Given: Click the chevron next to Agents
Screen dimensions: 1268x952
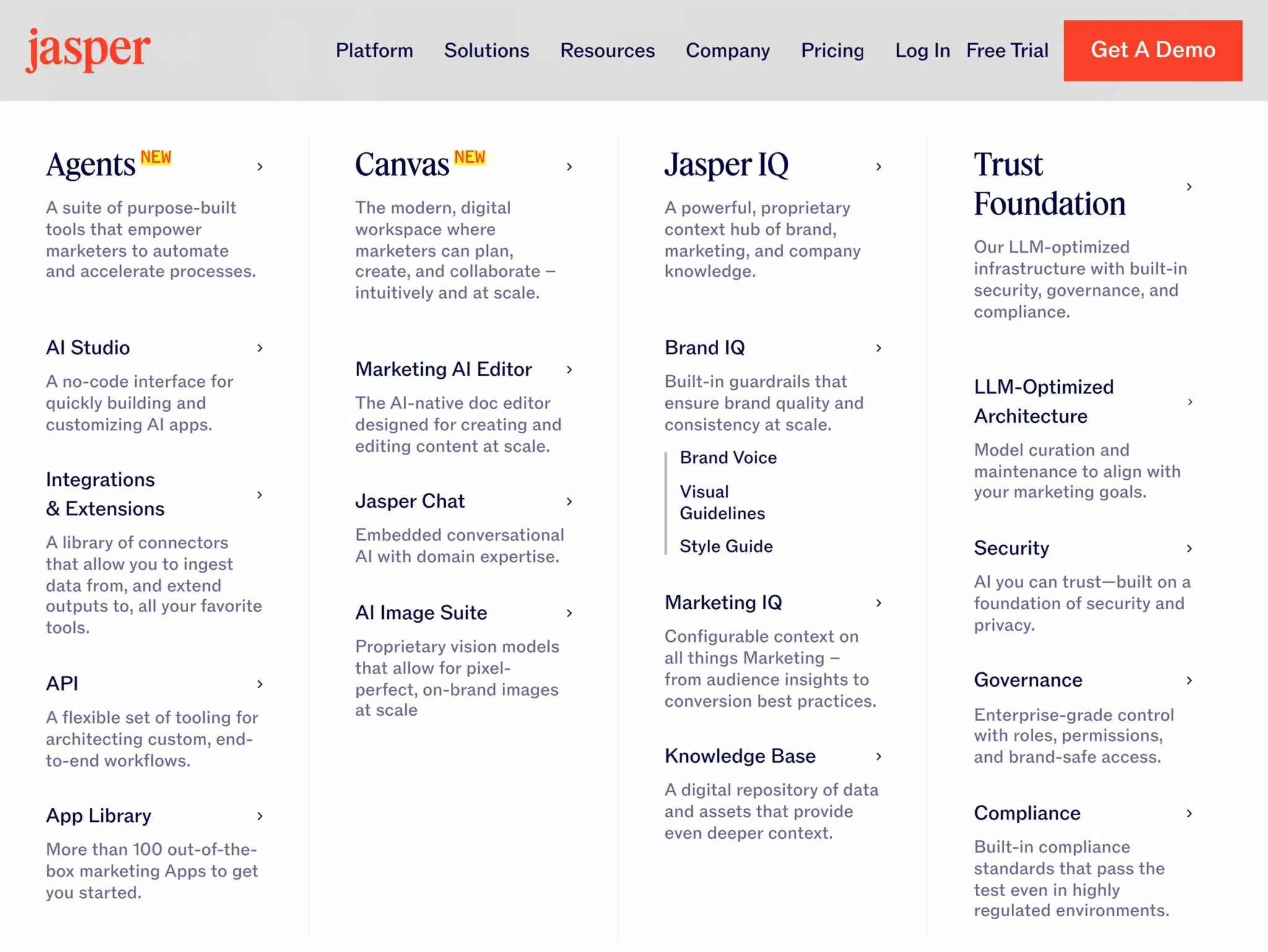Looking at the screenshot, I should (x=260, y=167).
